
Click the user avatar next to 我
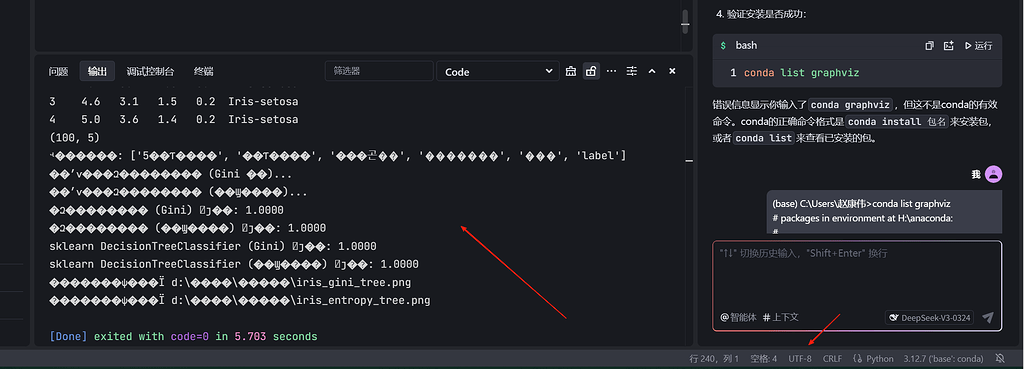(993, 174)
